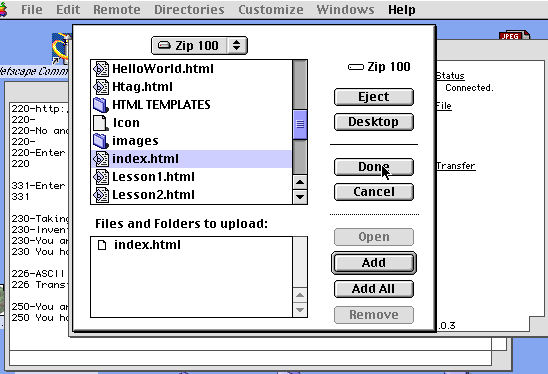Screen dimensions: 548x374
Task: Click the greyed-out Remove button
Action: coord(374,315)
